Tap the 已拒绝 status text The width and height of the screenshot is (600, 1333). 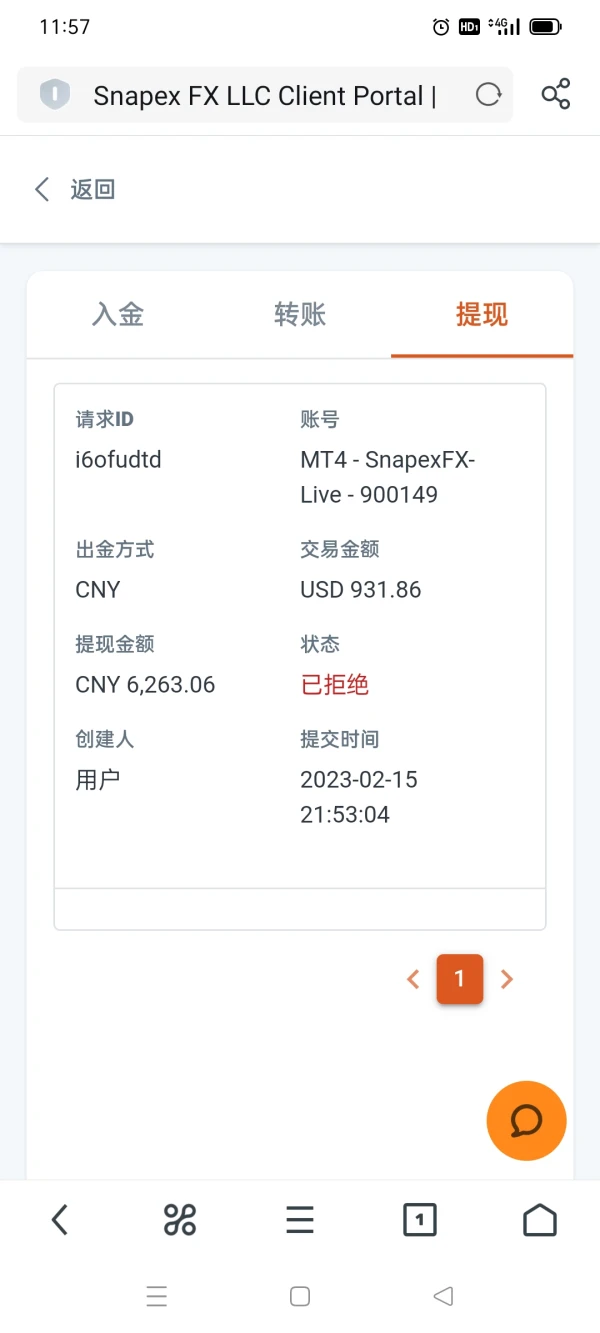pyautogui.click(x=335, y=685)
